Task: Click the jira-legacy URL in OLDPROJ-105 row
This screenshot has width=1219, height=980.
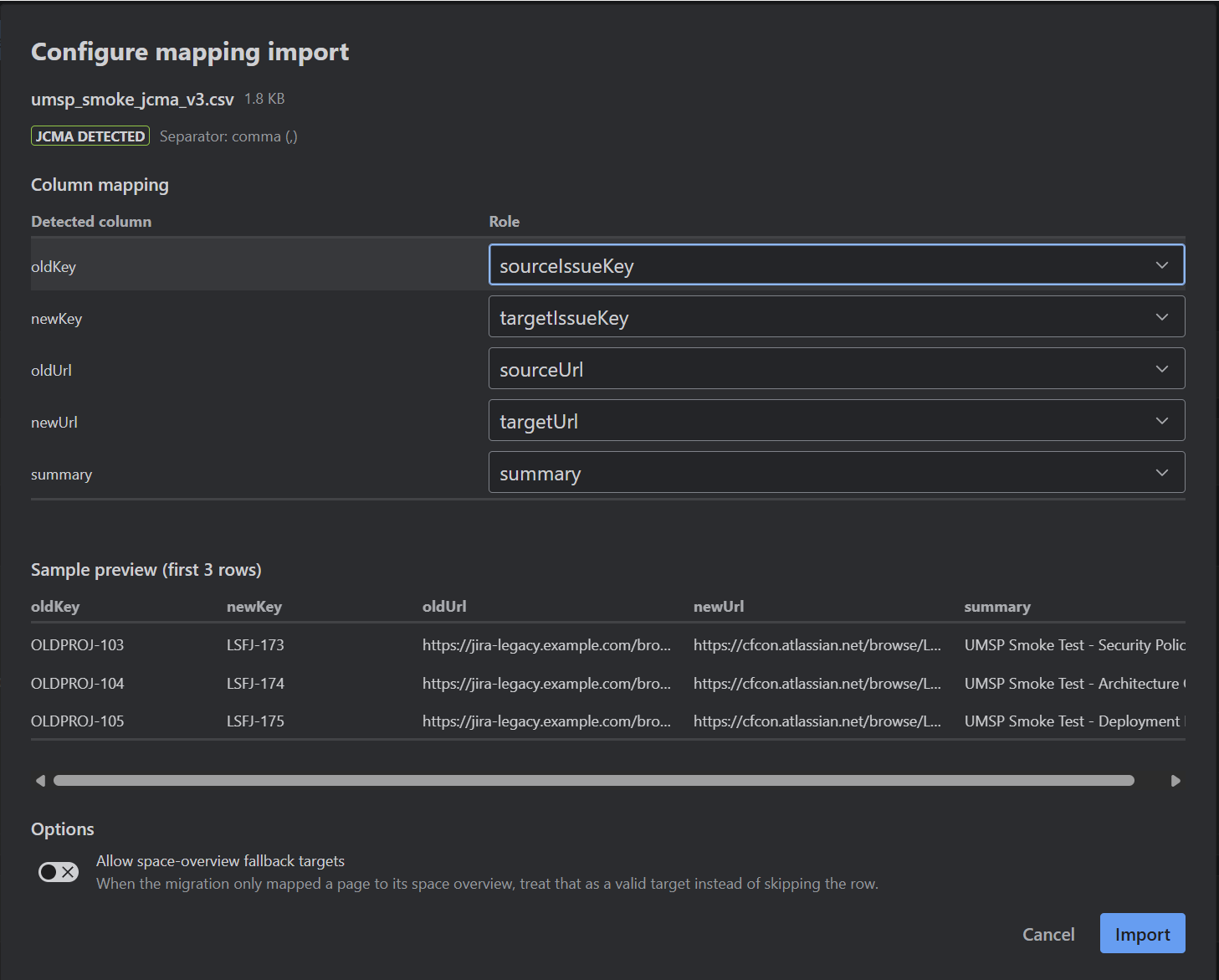Action: coord(546,721)
